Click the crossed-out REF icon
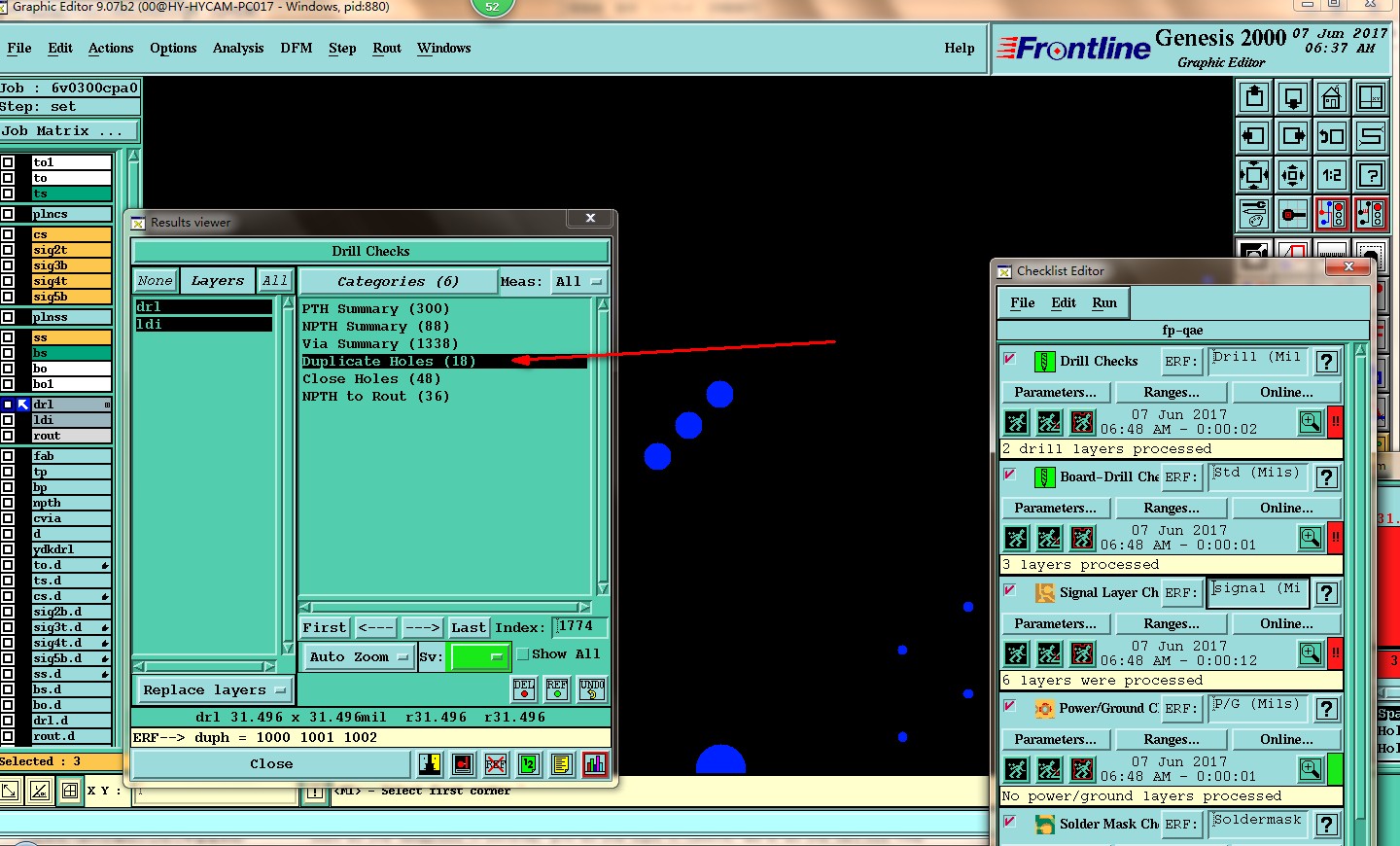This screenshot has height=846, width=1400. click(496, 764)
